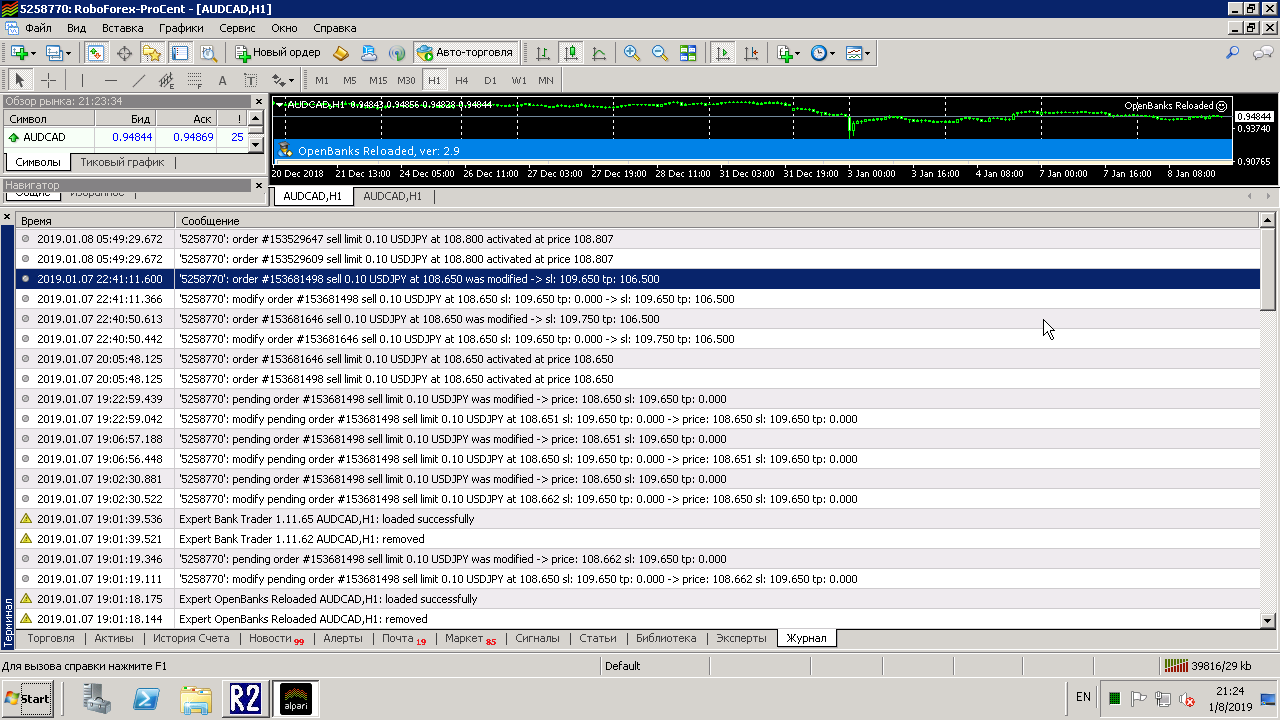Select the horizontal line tool
Screen dimensions: 1280x720
tap(110, 80)
